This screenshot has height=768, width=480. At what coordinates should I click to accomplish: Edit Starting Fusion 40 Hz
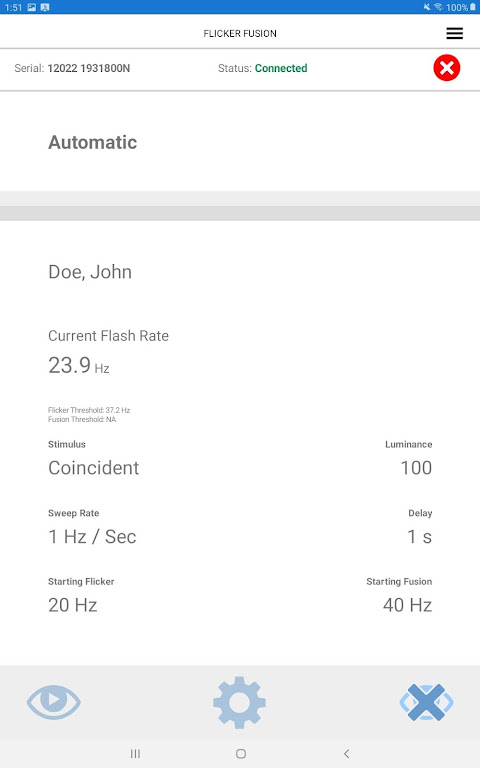407,605
